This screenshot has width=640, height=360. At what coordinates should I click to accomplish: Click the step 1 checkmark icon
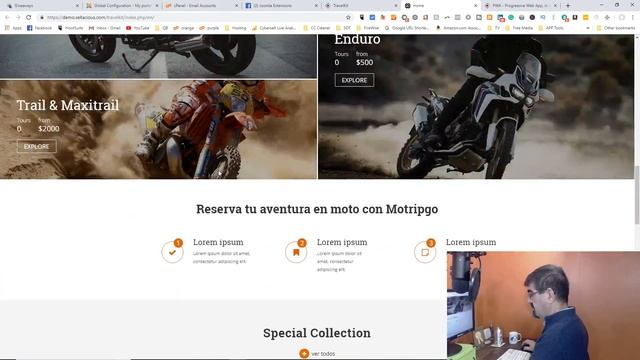172,252
